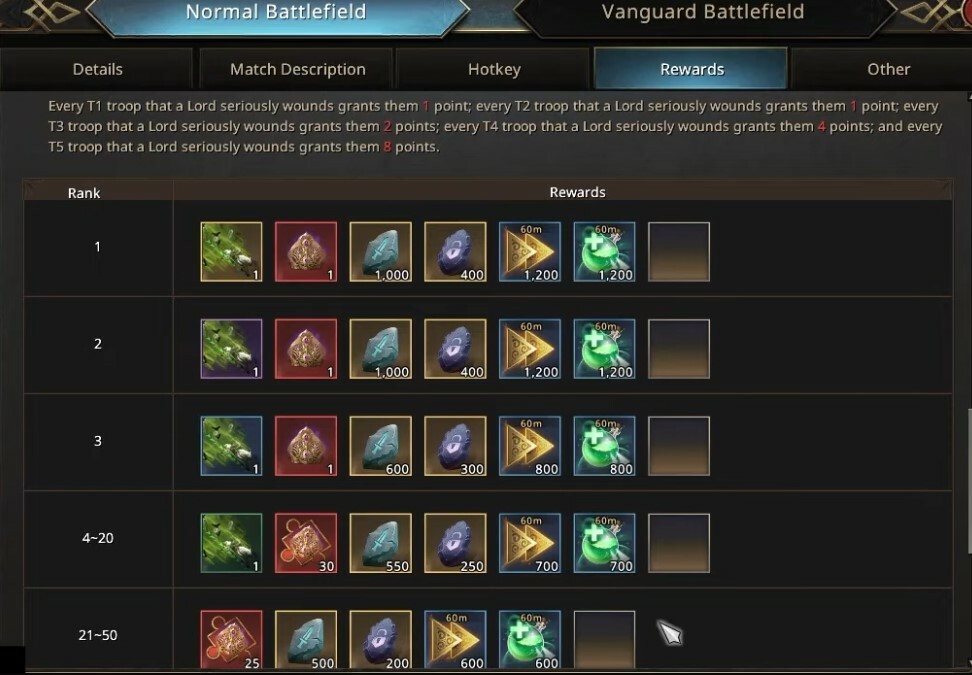Click rank 2 green healing orb icon
The height and width of the screenshot is (675, 972).
[604, 349]
